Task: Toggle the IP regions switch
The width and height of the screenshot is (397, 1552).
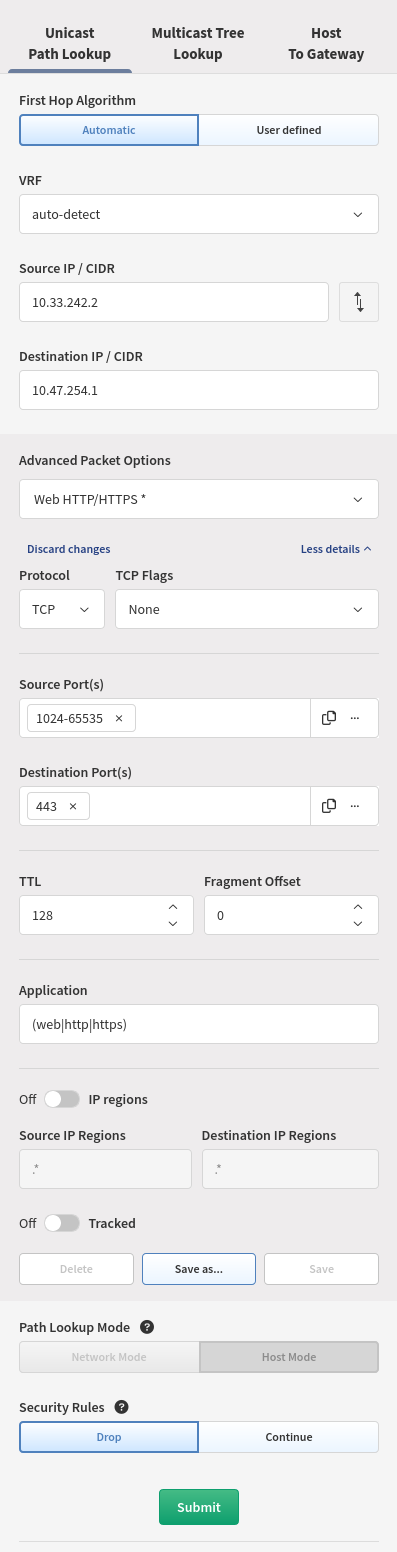Action: click(62, 1099)
